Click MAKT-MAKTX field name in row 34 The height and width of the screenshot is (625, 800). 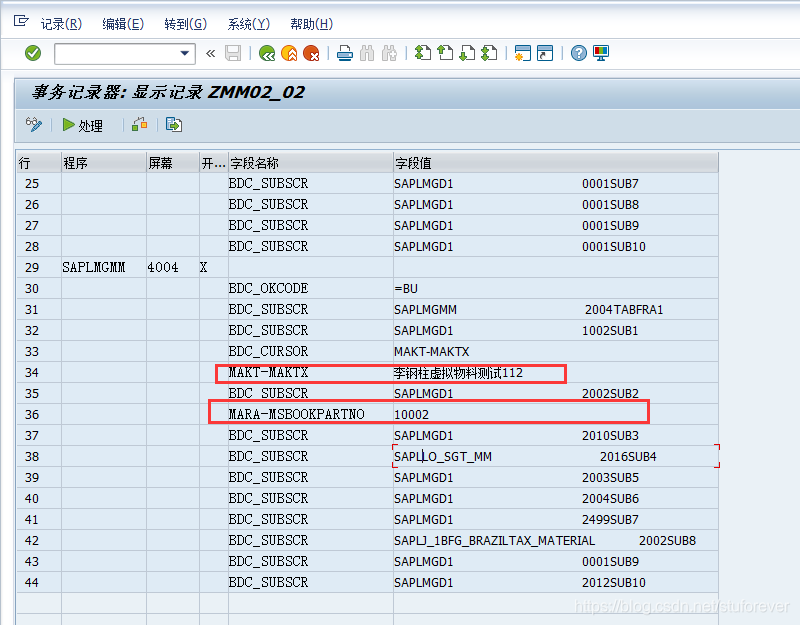268,372
